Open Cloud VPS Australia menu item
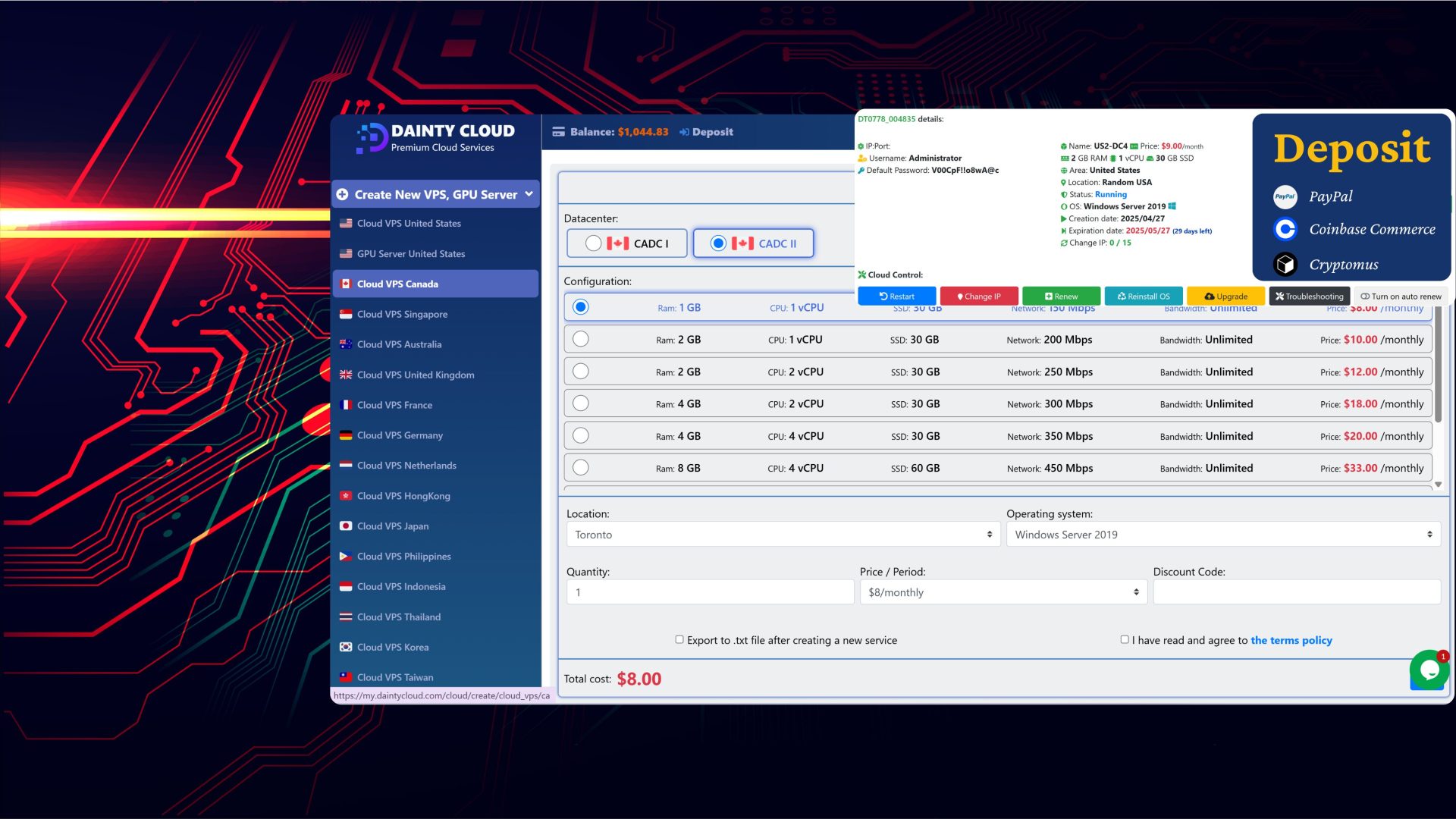The height and width of the screenshot is (819, 1456). pos(435,344)
